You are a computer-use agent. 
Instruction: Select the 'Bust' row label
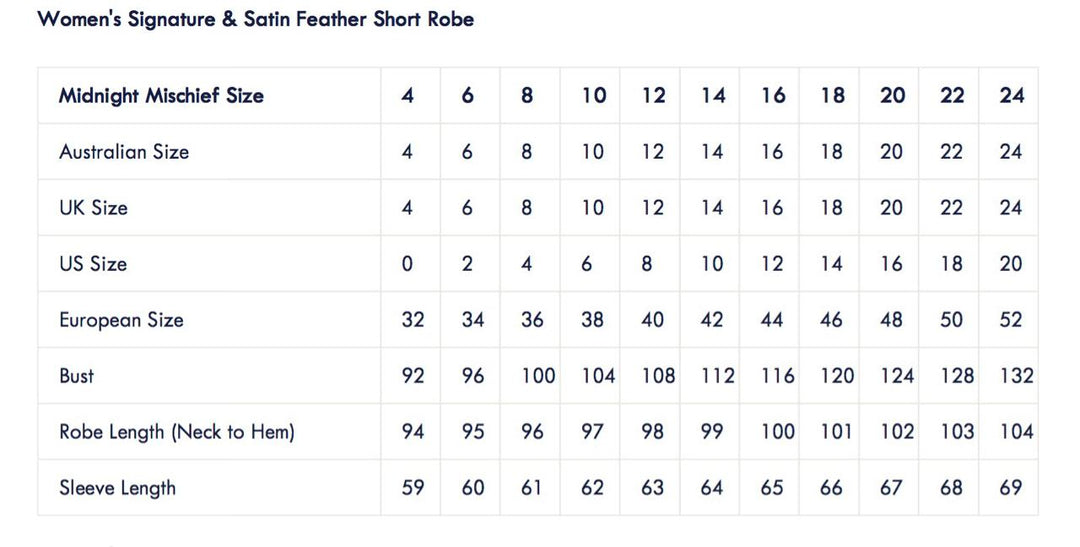pos(77,376)
